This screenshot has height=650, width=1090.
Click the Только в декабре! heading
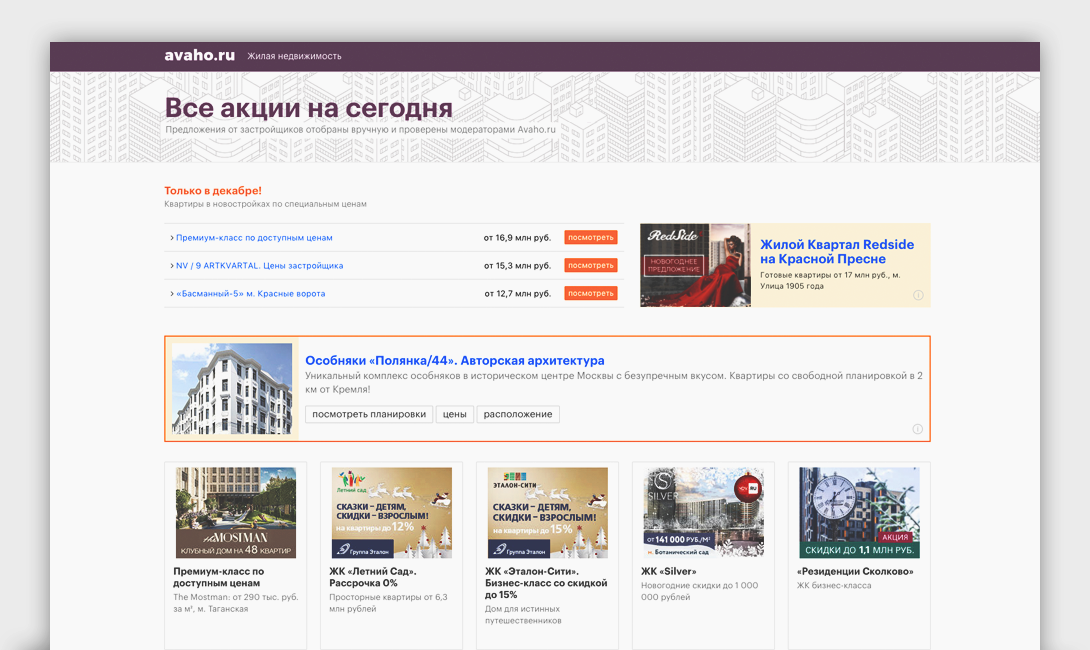click(x=213, y=190)
